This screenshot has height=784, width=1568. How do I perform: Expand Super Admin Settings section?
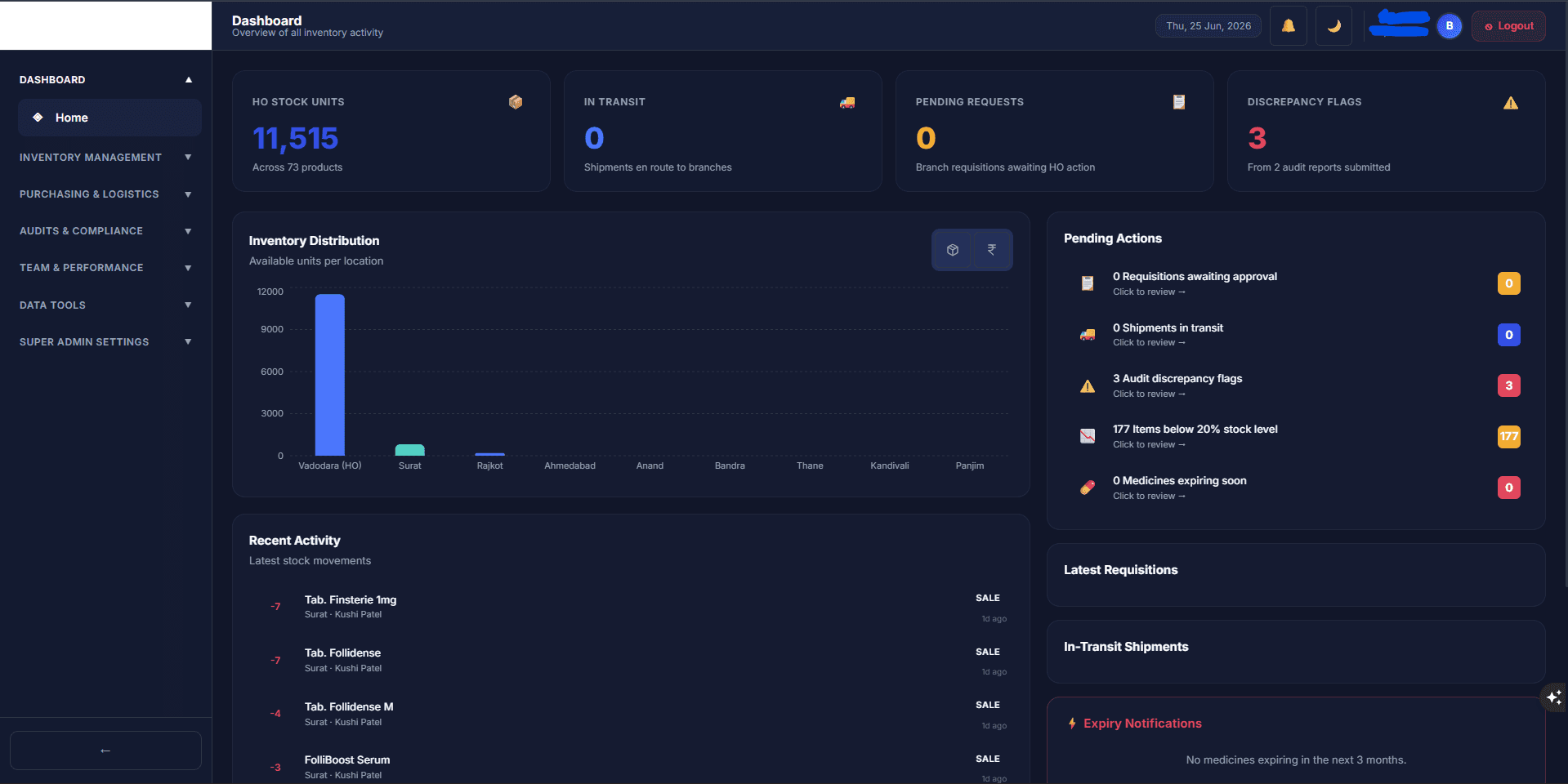coord(106,342)
